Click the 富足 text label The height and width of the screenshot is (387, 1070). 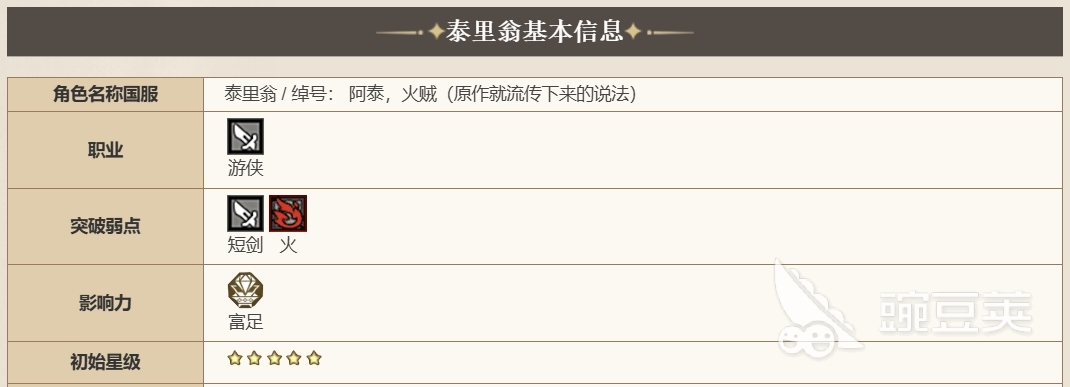click(246, 321)
